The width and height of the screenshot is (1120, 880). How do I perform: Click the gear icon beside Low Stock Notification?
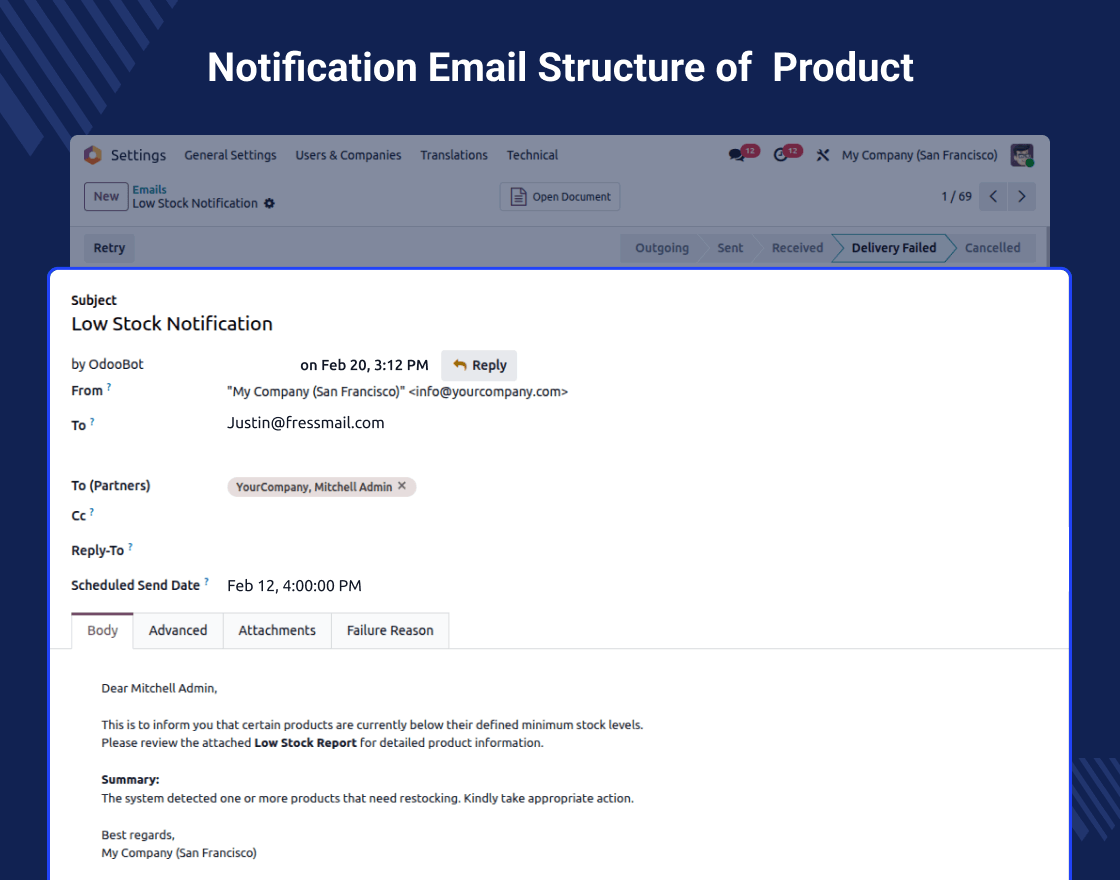pos(269,204)
